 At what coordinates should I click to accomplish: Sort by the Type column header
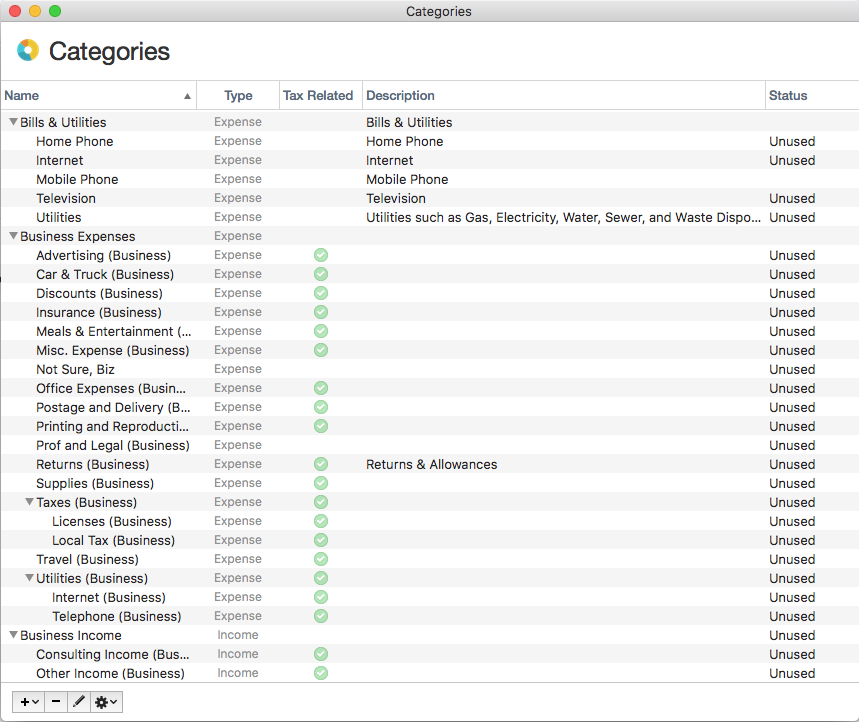[x=238, y=96]
